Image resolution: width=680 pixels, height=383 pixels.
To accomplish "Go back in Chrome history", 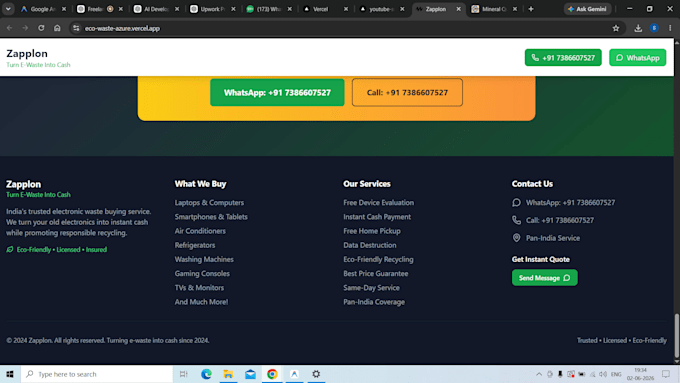I will click(10, 28).
